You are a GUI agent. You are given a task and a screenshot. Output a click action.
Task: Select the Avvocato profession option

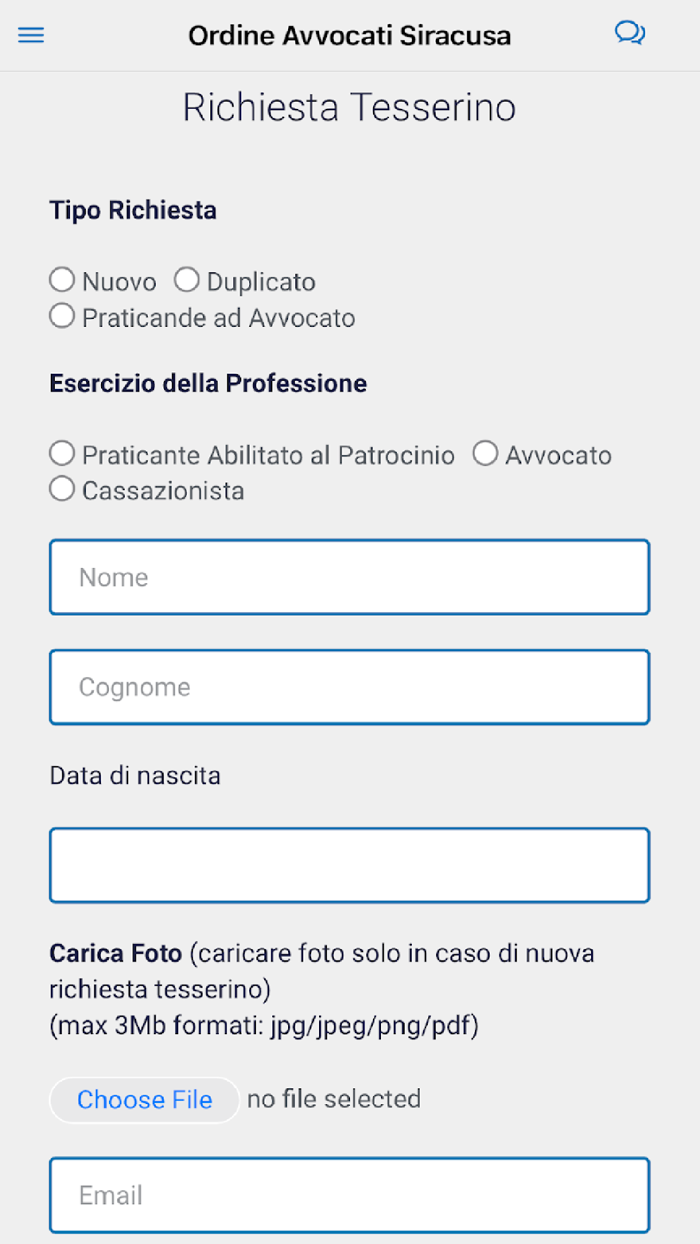click(485, 453)
